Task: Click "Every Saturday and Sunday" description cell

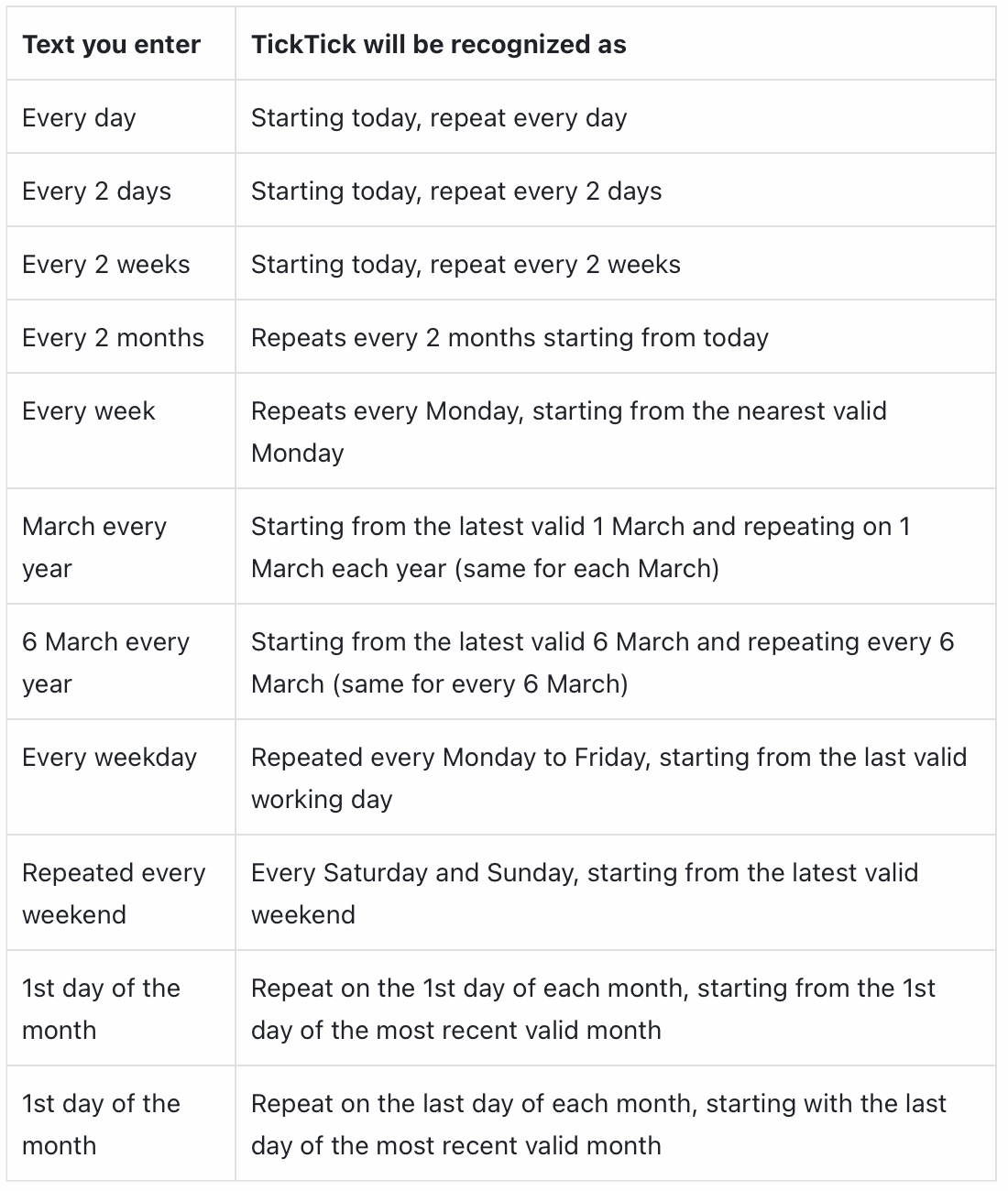Action: click(584, 893)
